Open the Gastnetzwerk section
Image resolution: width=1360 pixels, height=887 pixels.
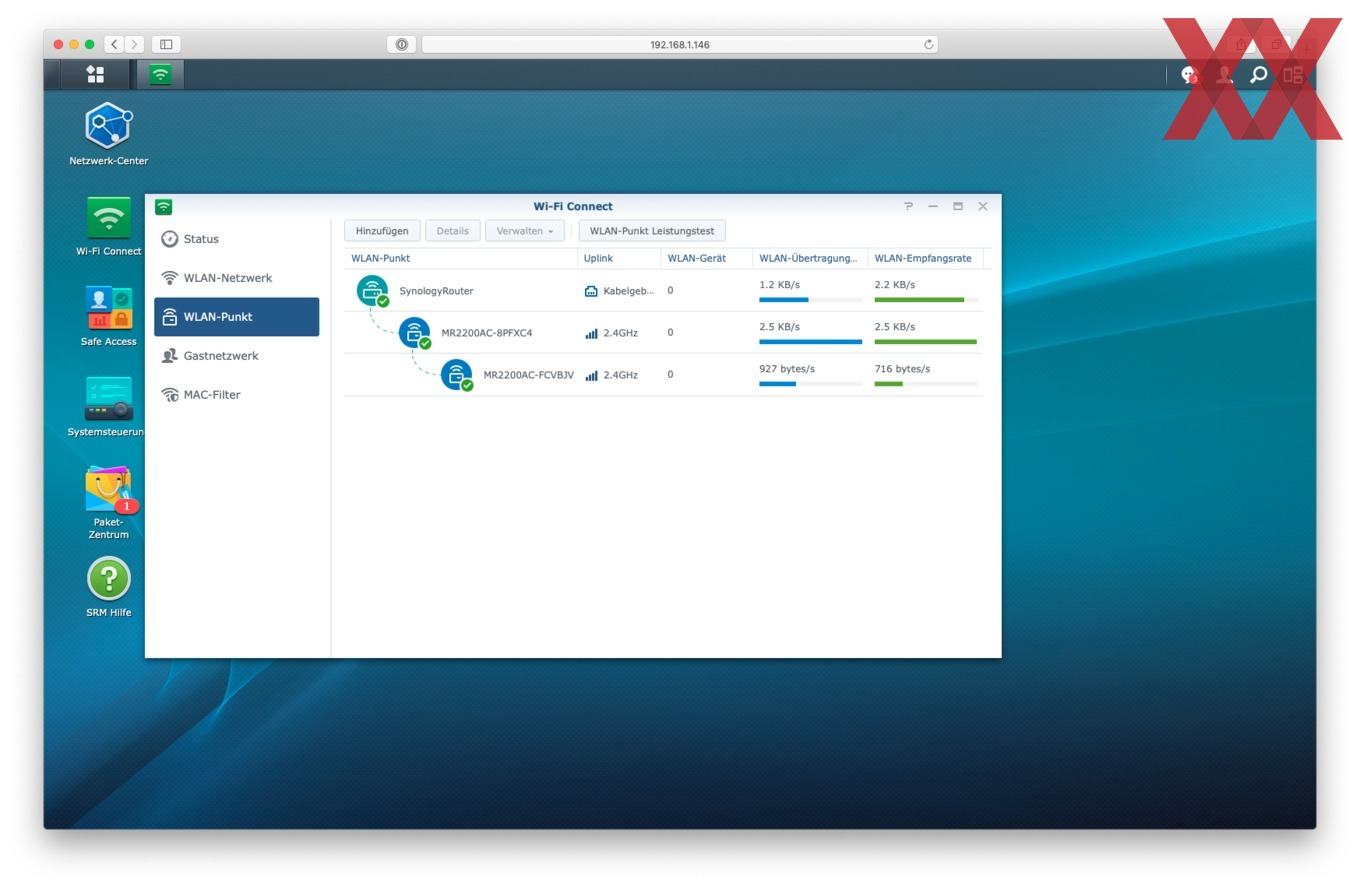[237, 356]
